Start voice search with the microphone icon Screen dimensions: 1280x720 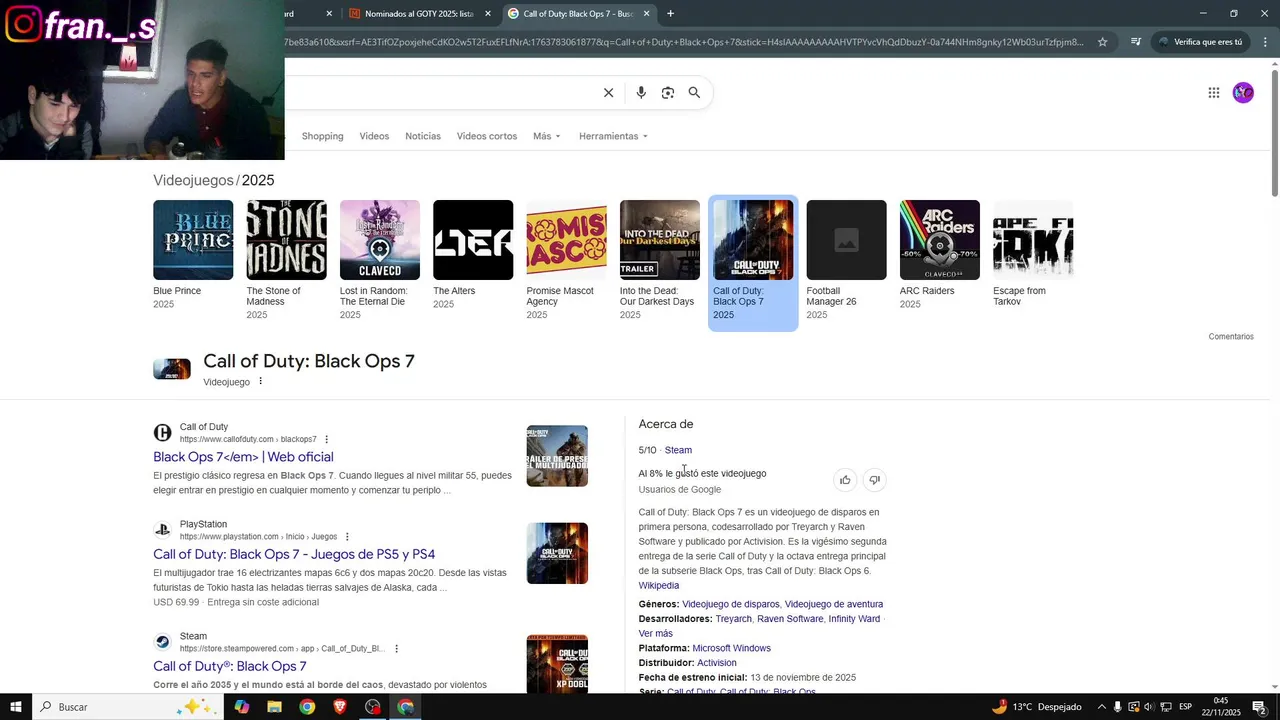click(641, 93)
